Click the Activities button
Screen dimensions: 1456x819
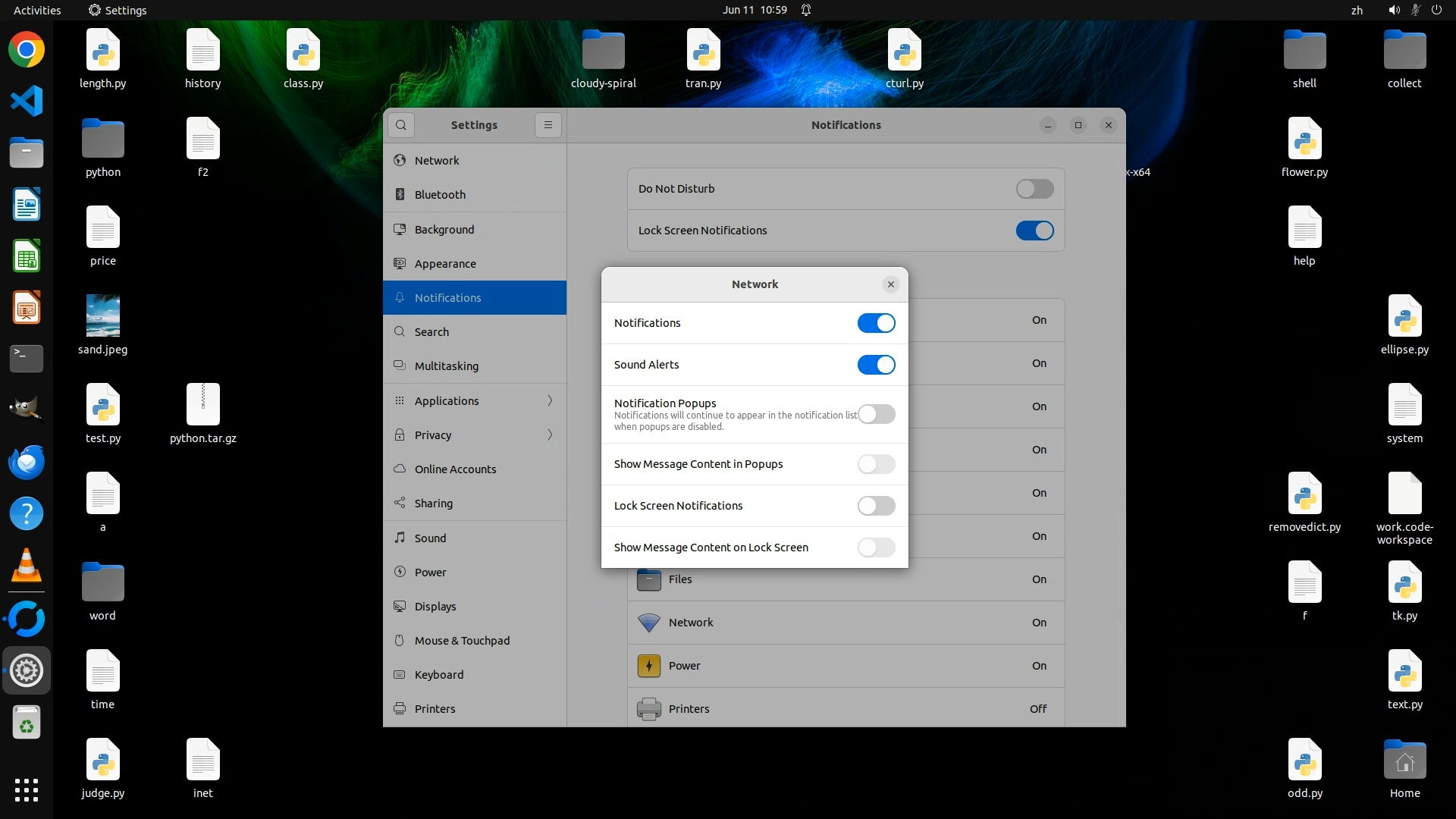(x=37, y=10)
